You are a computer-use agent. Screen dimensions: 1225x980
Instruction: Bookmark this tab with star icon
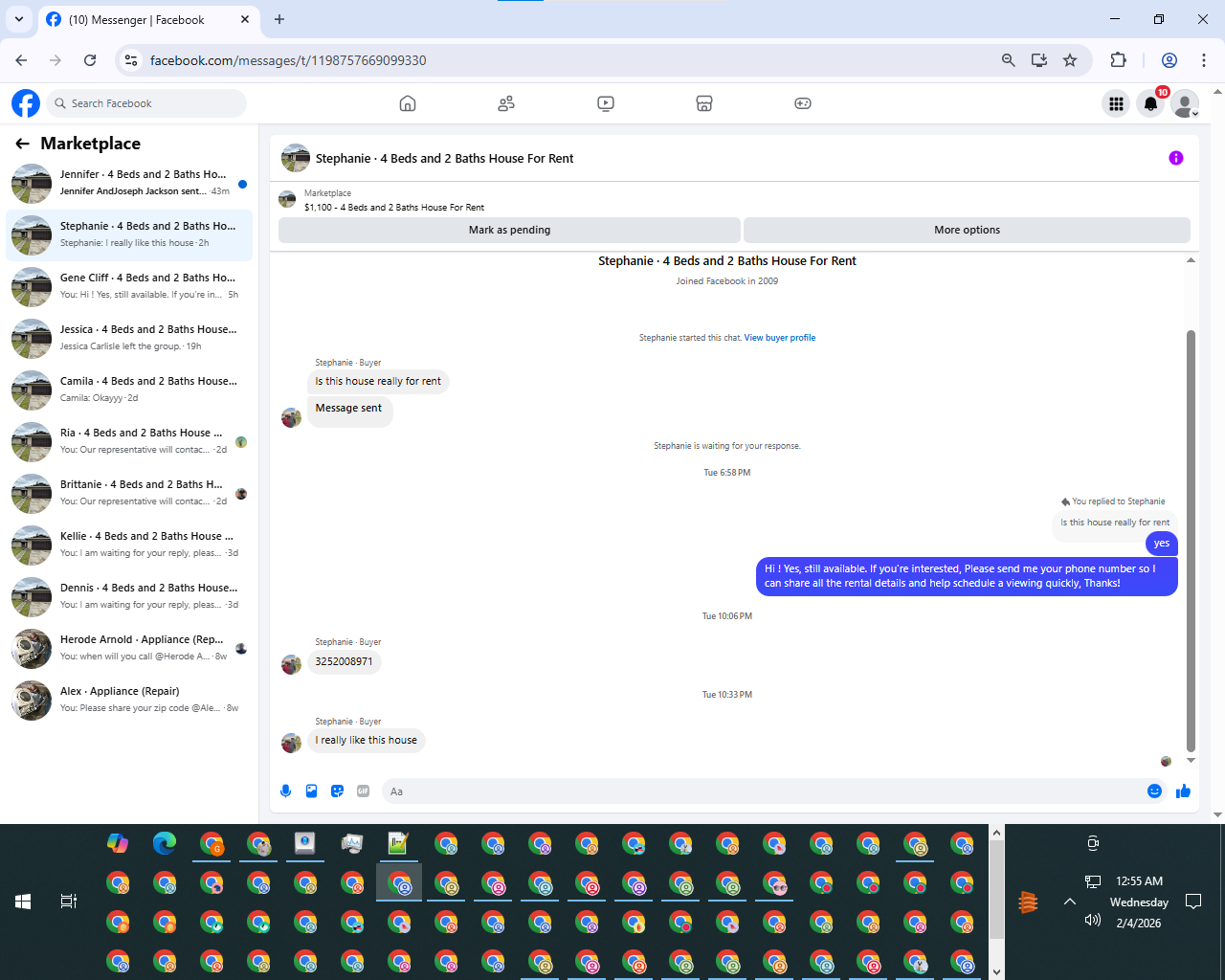tap(1070, 60)
